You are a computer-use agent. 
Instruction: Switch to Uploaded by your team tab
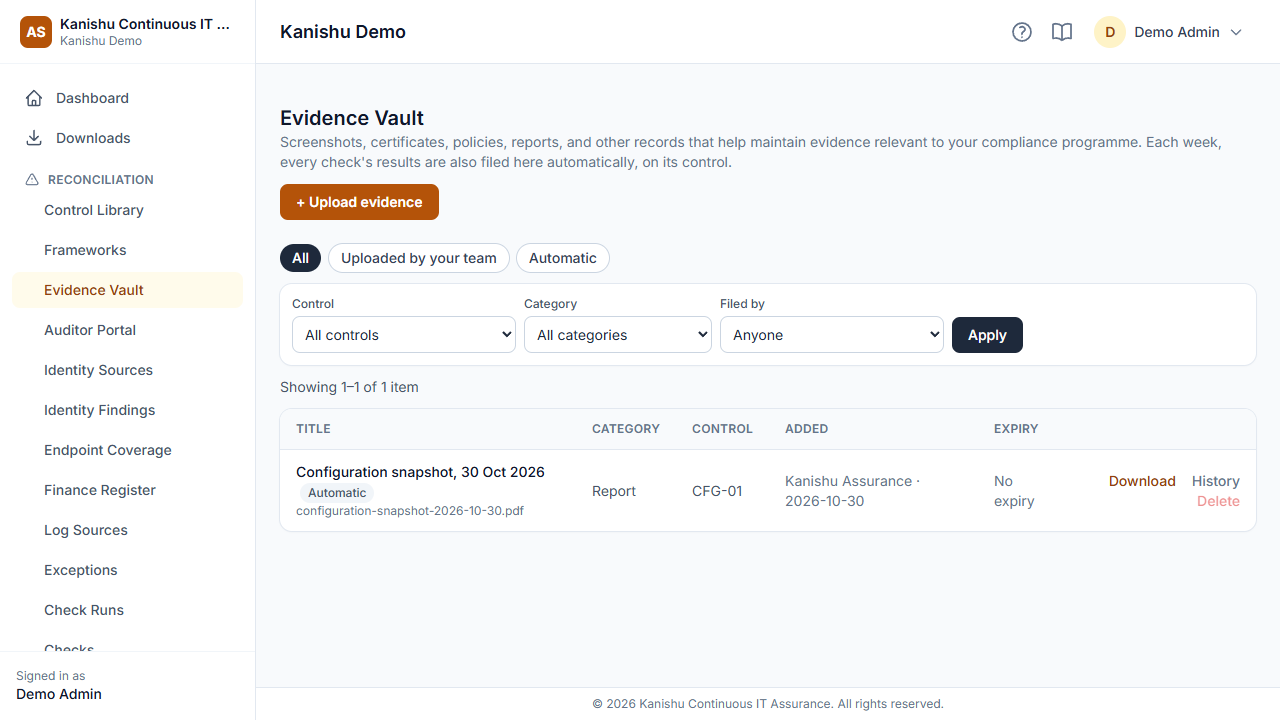419,258
